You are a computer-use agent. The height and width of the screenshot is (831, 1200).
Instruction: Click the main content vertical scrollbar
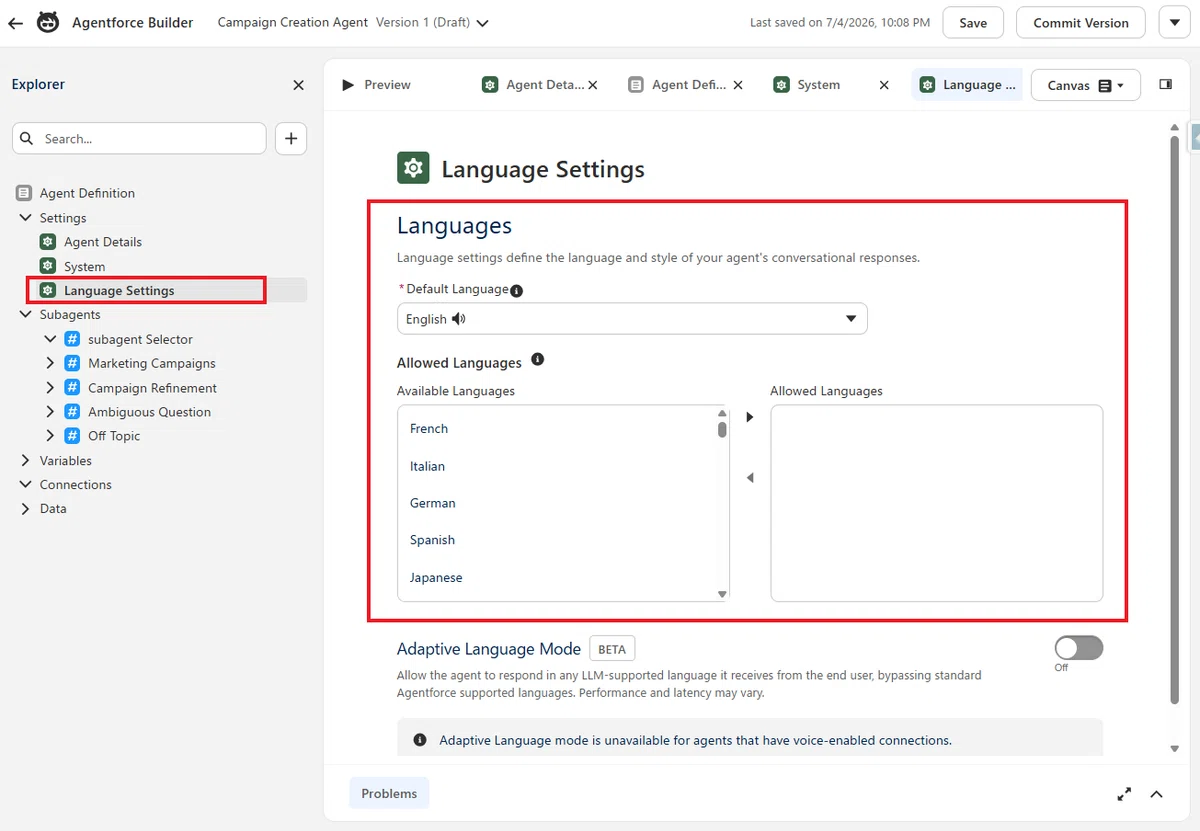point(1175,420)
